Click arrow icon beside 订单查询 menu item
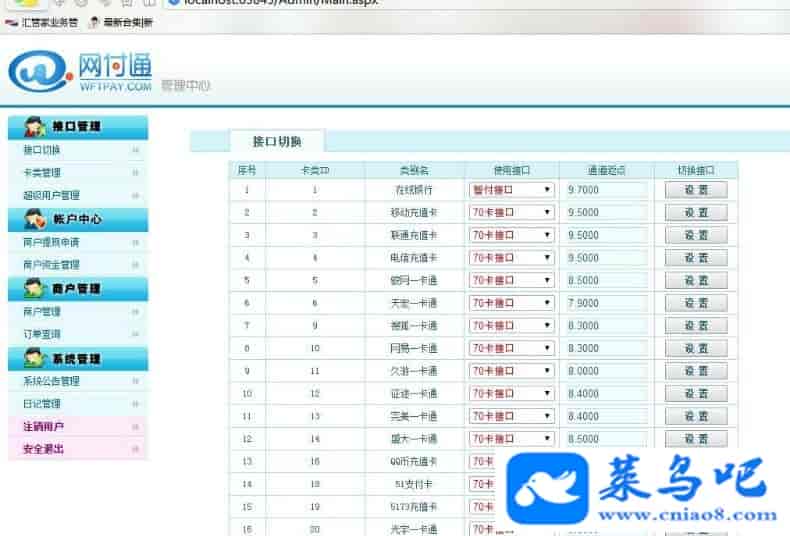 (x=135, y=334)
